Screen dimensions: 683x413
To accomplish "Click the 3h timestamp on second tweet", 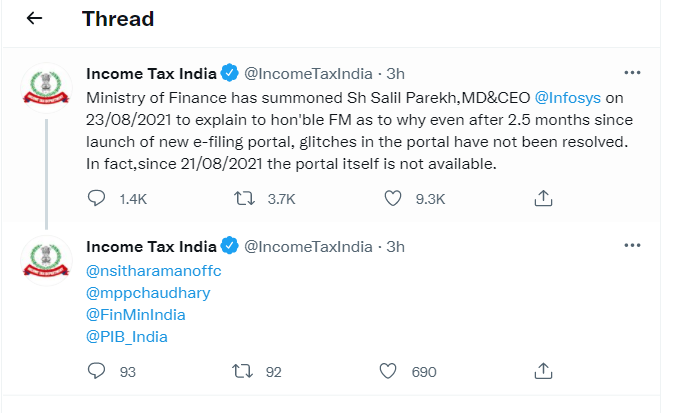I will pyautogui.click(x=395, y=246).
